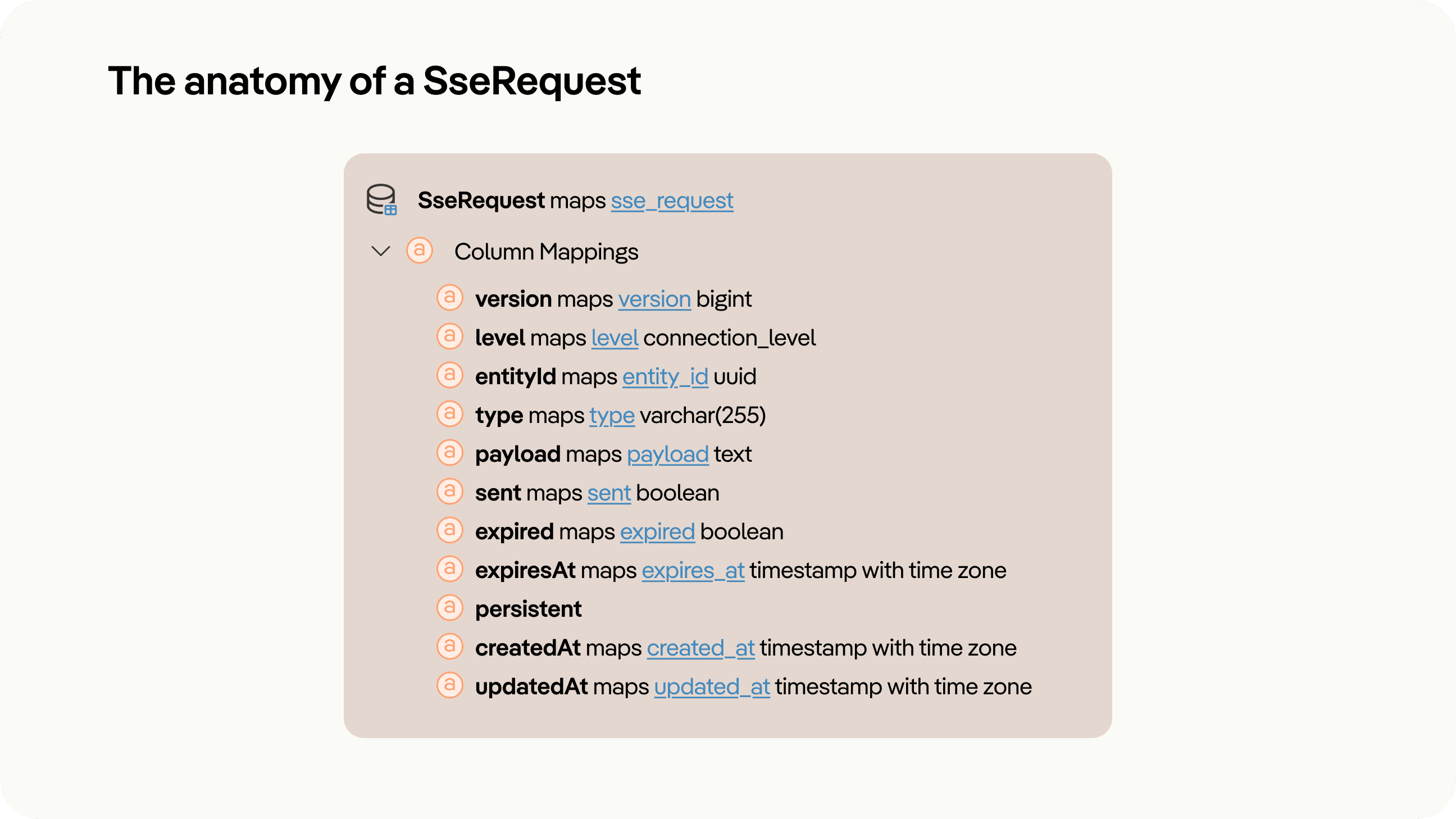This screenshot has width=1456, height=819.
Task: Click the slide title heading text
Action: pos(374,80)
